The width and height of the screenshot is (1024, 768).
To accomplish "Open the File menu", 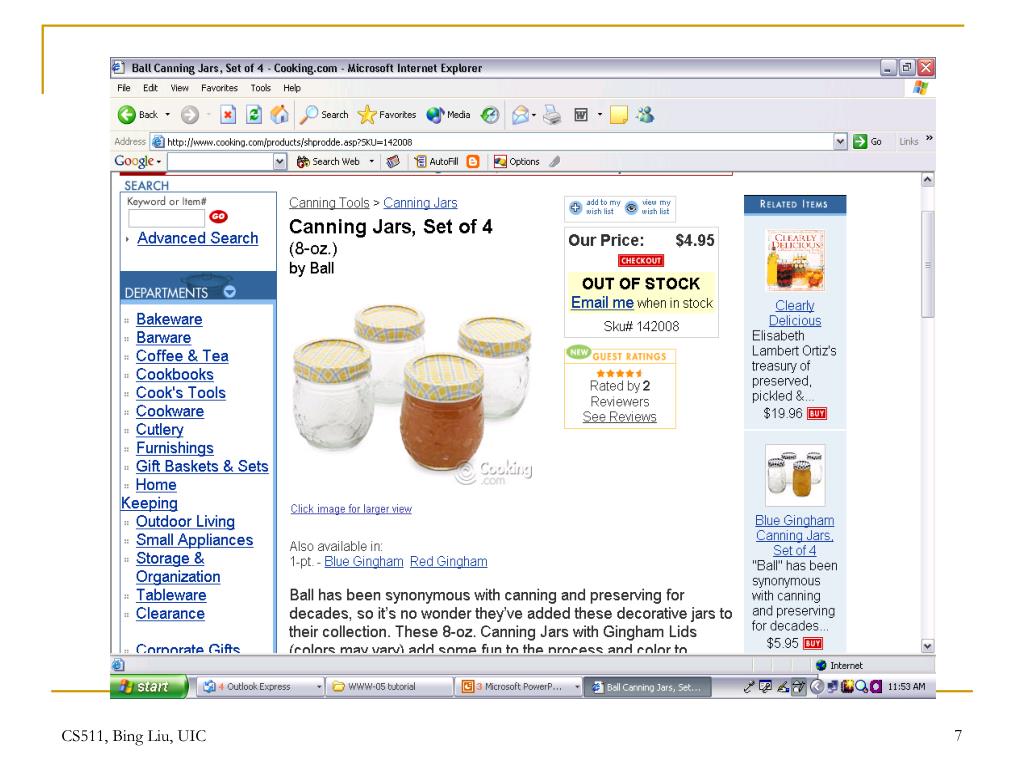I will (124, 88).
